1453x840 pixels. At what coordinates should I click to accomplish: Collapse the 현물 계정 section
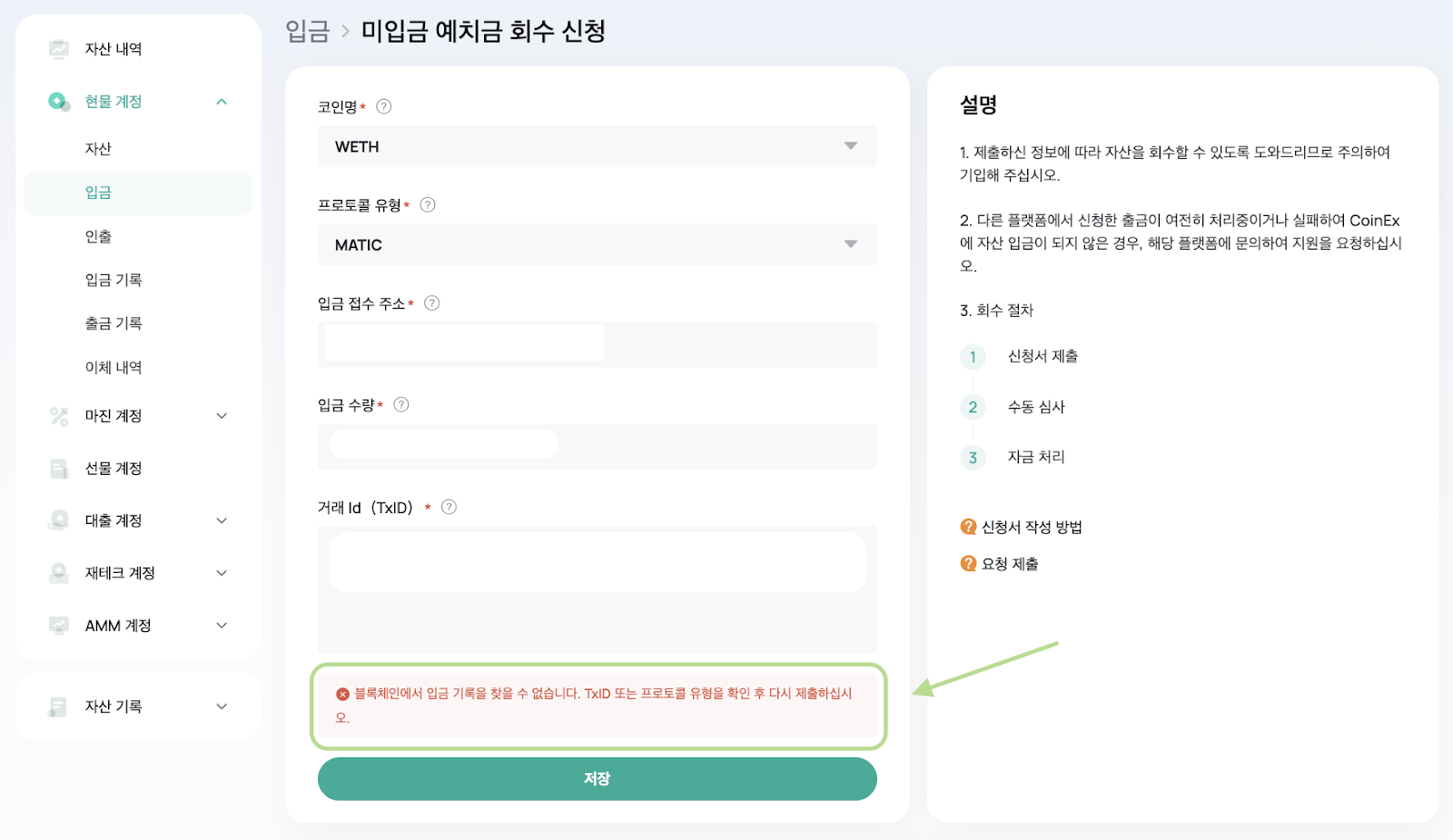click(222, 102)
